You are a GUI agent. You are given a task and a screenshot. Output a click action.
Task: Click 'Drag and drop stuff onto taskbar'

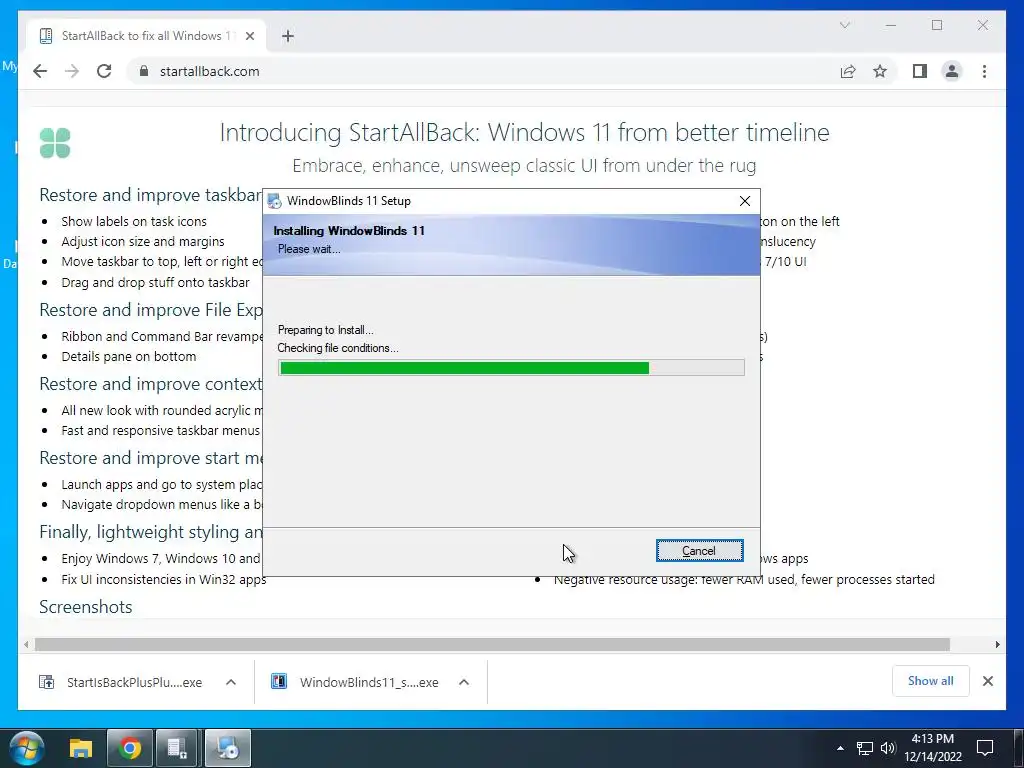(x=155, y=282)
